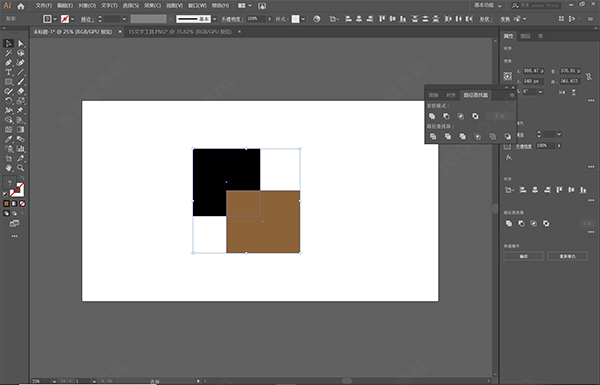Toggle constrain width and height proportions link
Screen dimensions: 600x385
pyautogui.click(x=589, y=76)
